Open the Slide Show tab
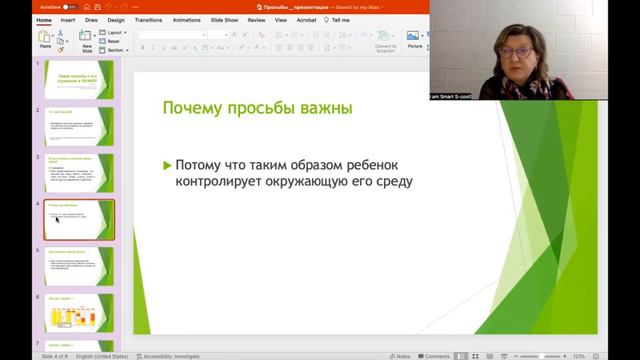 (x=224, y=20)
